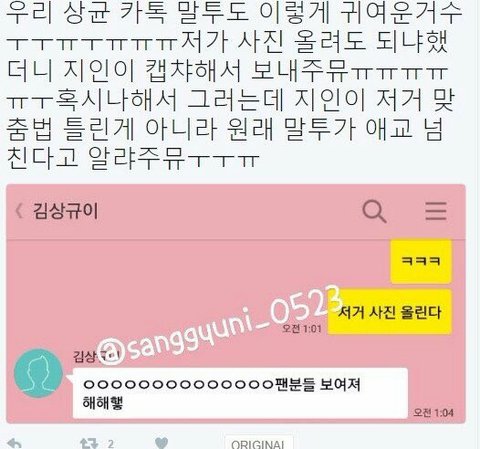Tap the back chevron beside 김상규이
The height and width of the screenshot is (449, 480).
19,211
